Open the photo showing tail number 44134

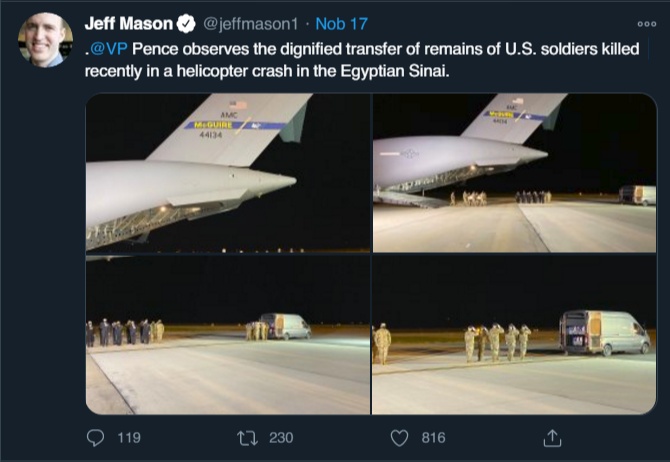pos(227,172)
